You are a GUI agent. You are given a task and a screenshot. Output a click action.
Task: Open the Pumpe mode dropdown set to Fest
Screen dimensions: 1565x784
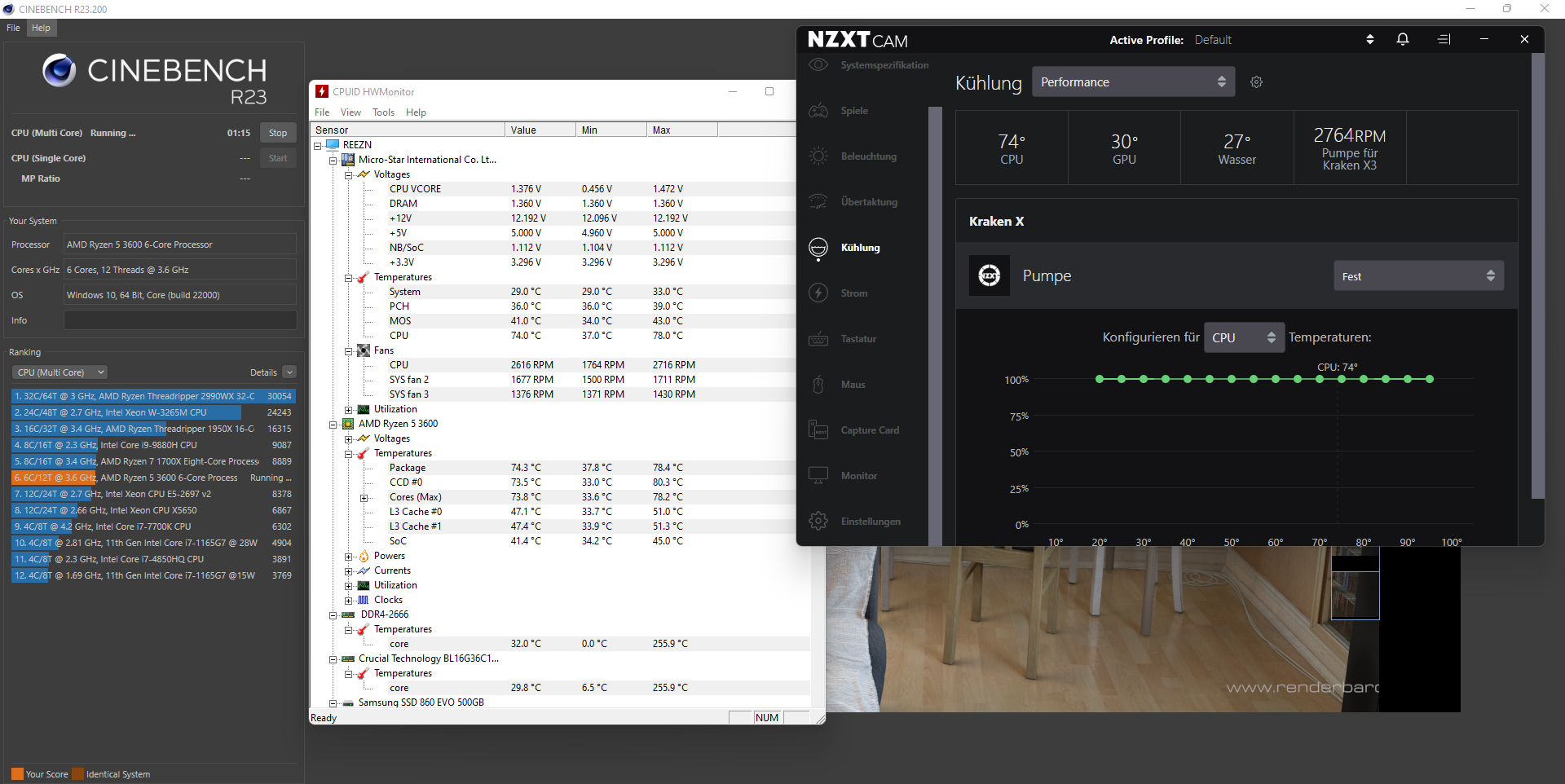tap(1418, 276)
